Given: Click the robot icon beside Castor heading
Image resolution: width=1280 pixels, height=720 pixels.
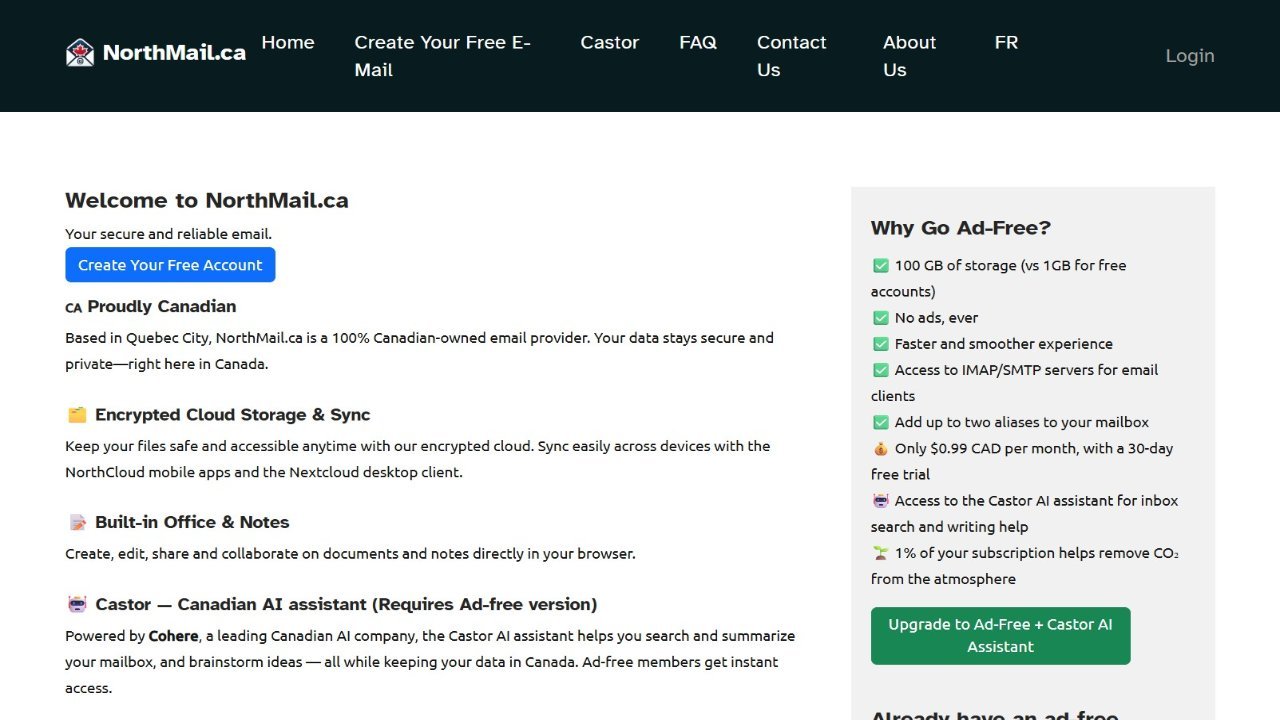Looking at the screenshot, I should (77, 604).
